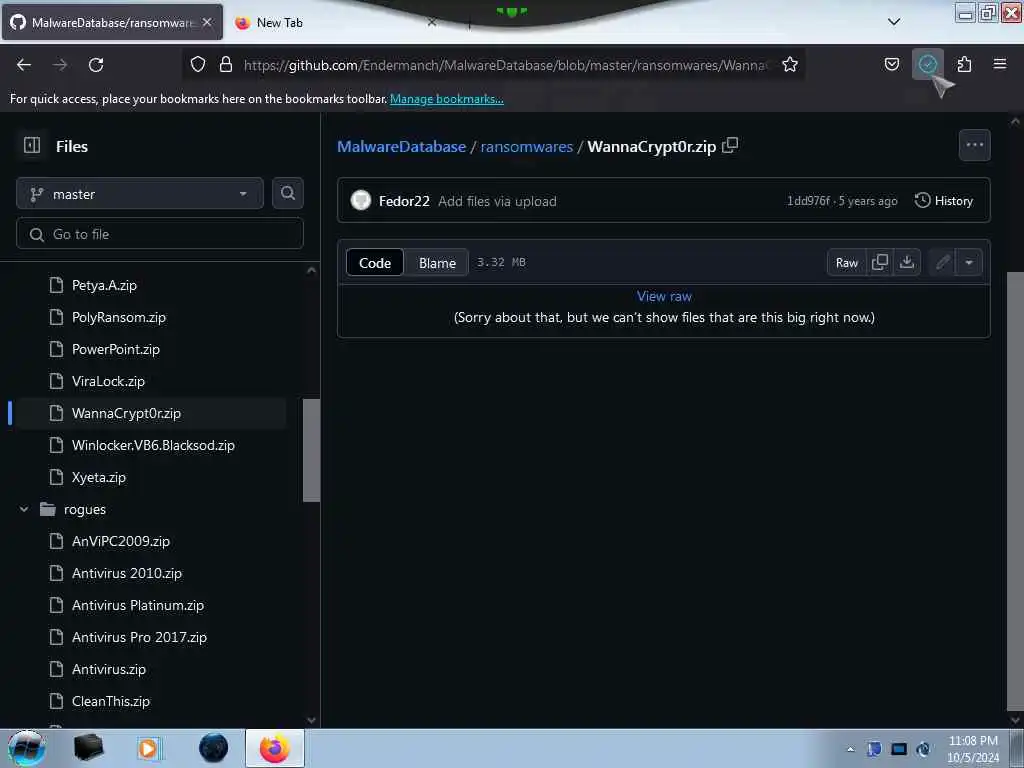Open commit 1dd976f link
The image size is (1024, 768).
pos(808,200)
